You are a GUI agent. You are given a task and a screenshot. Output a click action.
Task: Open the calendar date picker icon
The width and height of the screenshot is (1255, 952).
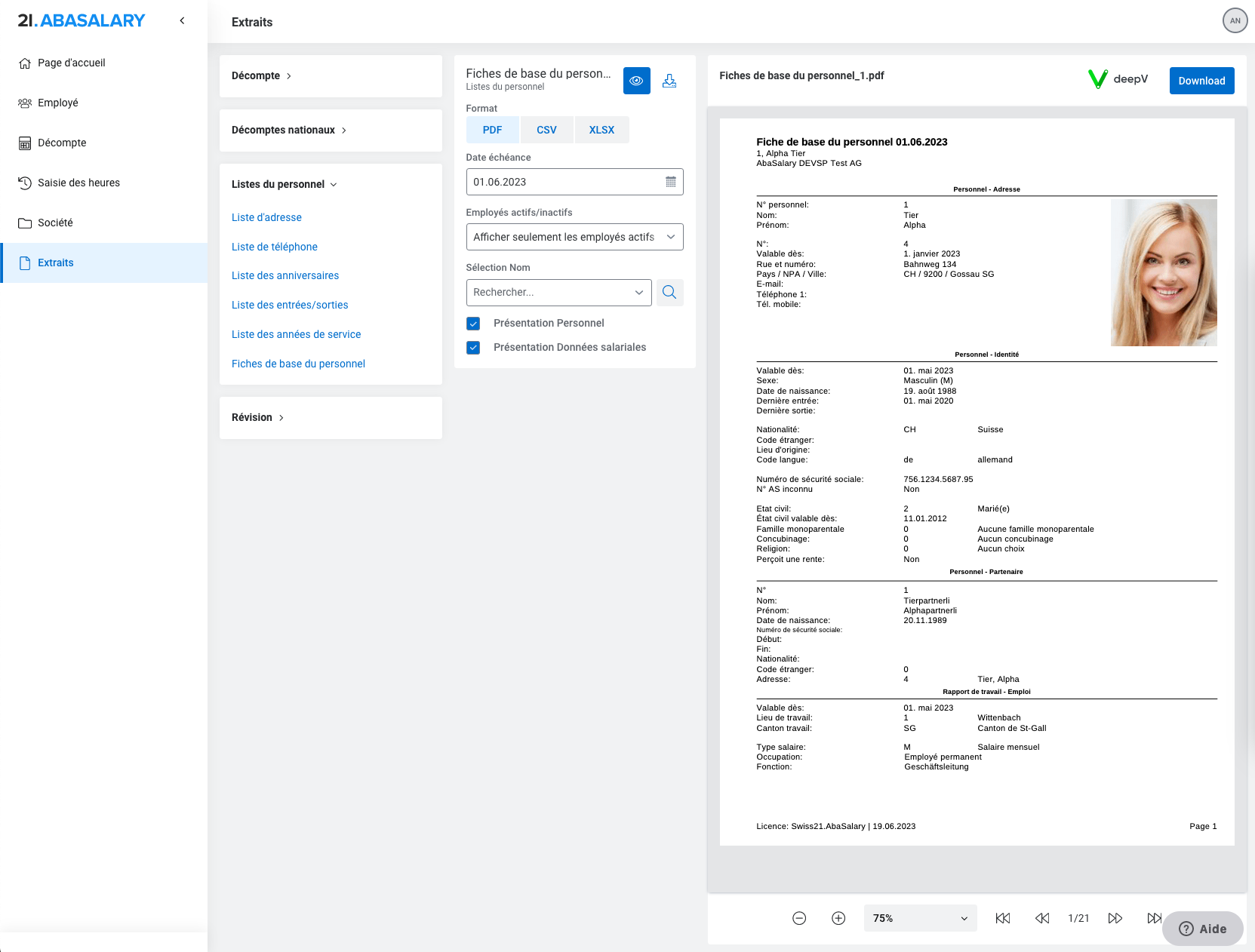point(670,182)
